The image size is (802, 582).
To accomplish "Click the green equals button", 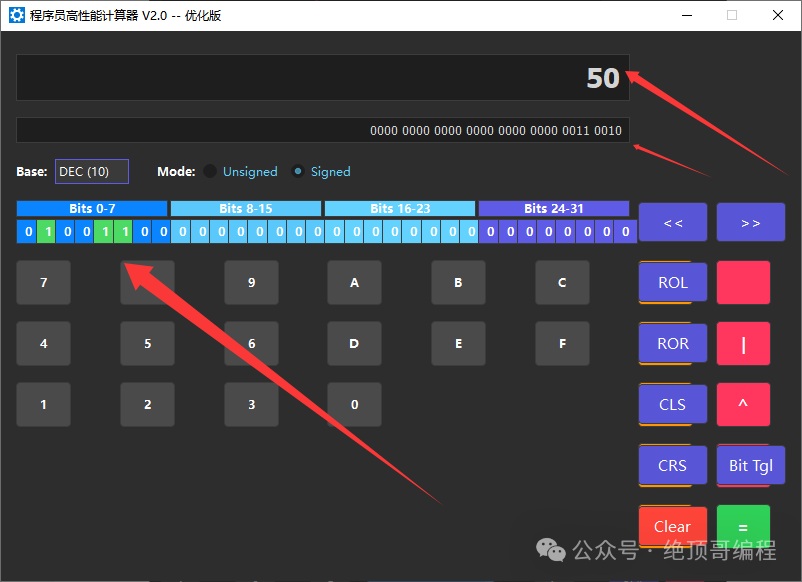I will pos(743,526).
